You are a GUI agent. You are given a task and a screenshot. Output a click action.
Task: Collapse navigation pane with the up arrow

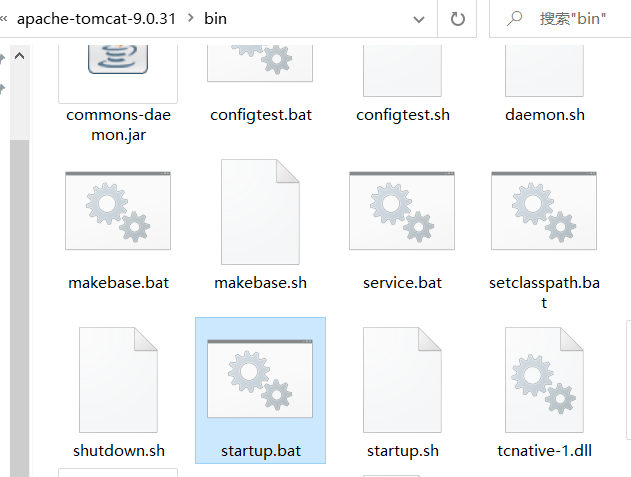coord(19,56)
